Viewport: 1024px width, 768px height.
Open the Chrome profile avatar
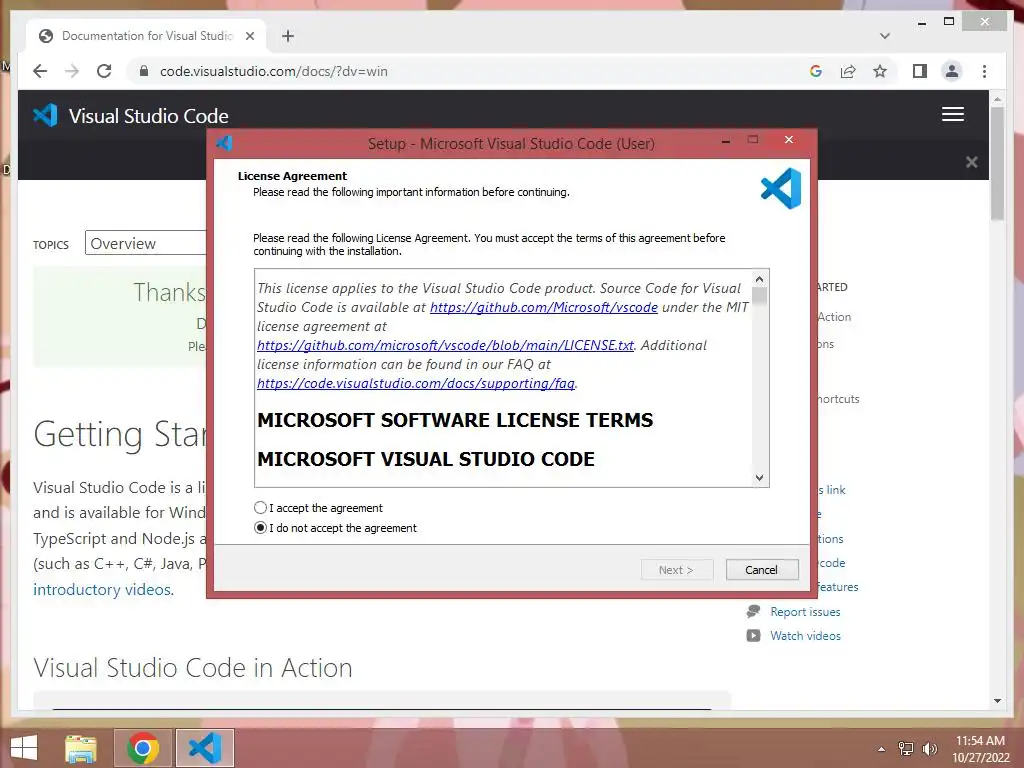952,71
